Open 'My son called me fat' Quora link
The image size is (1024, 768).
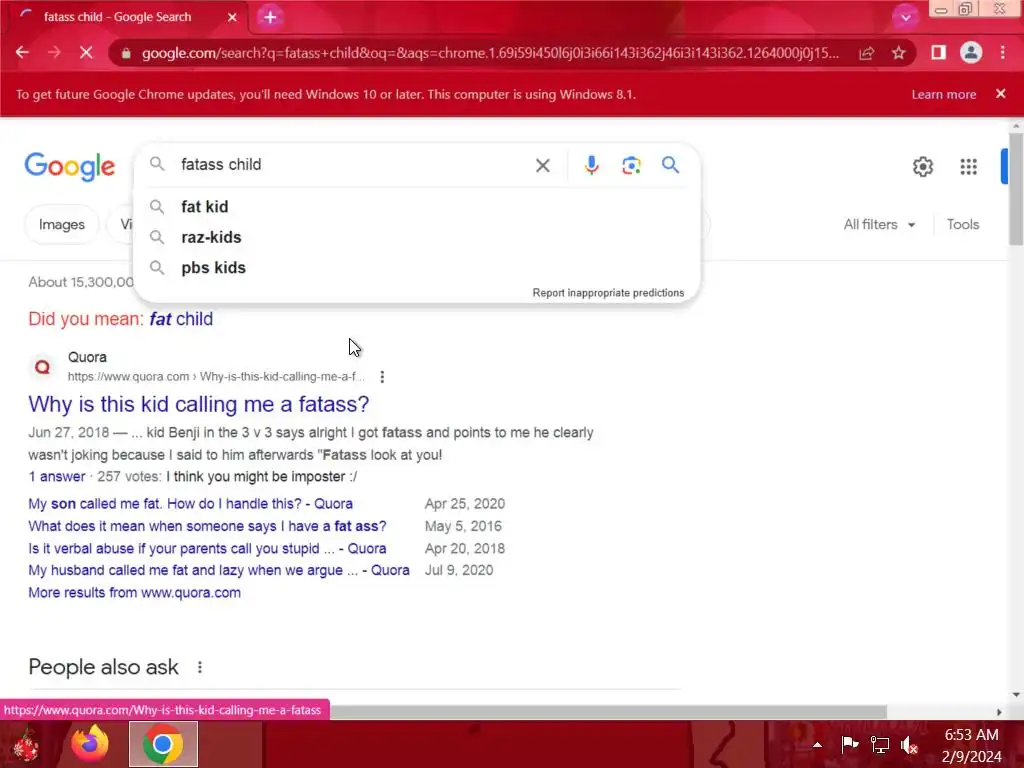pos(190,504)
